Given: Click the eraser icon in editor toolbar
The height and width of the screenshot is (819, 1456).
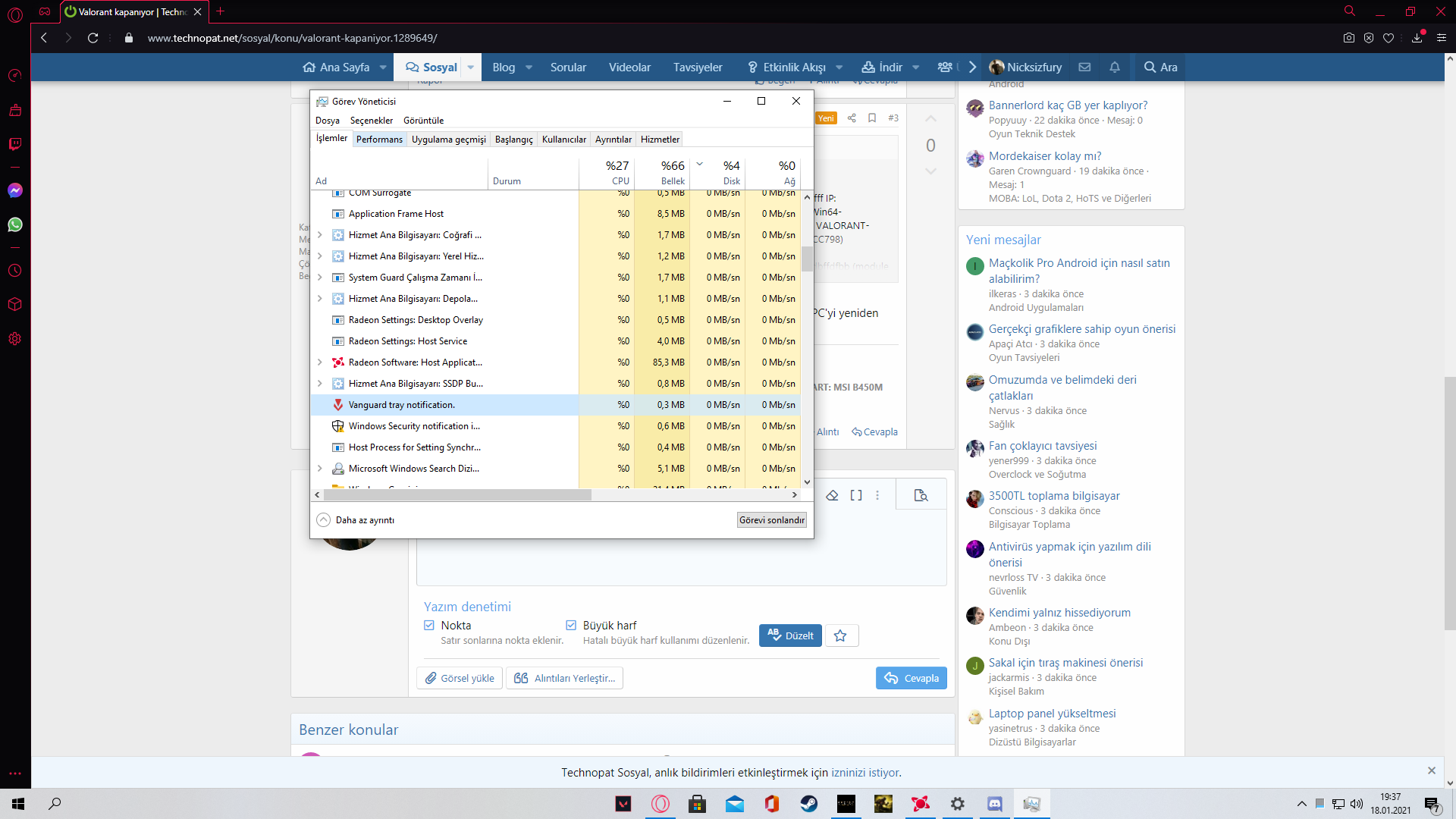Looking at the screenshot, I should pos(832,495).
